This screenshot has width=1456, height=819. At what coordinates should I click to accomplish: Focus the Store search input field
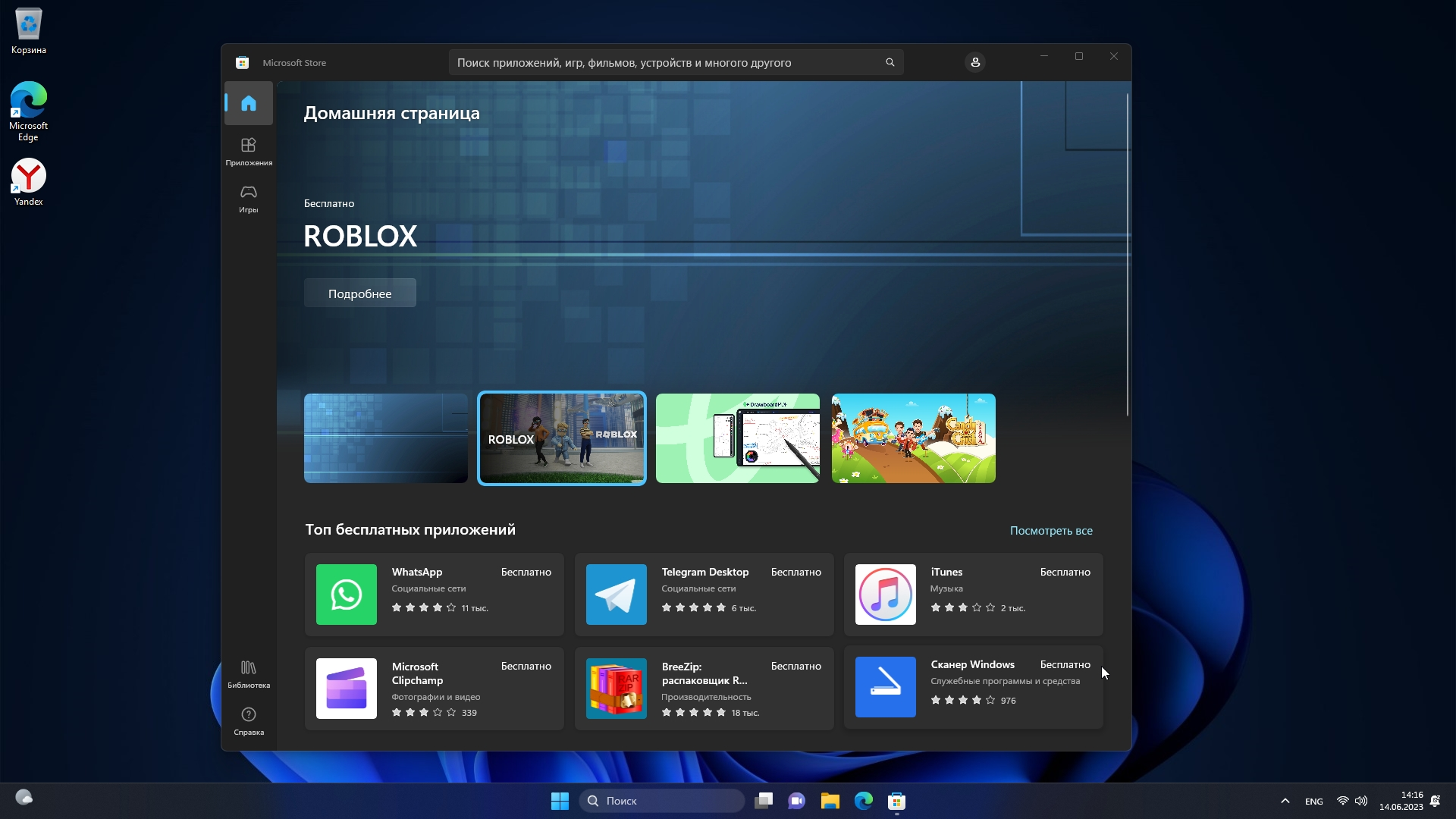[667, 63]
